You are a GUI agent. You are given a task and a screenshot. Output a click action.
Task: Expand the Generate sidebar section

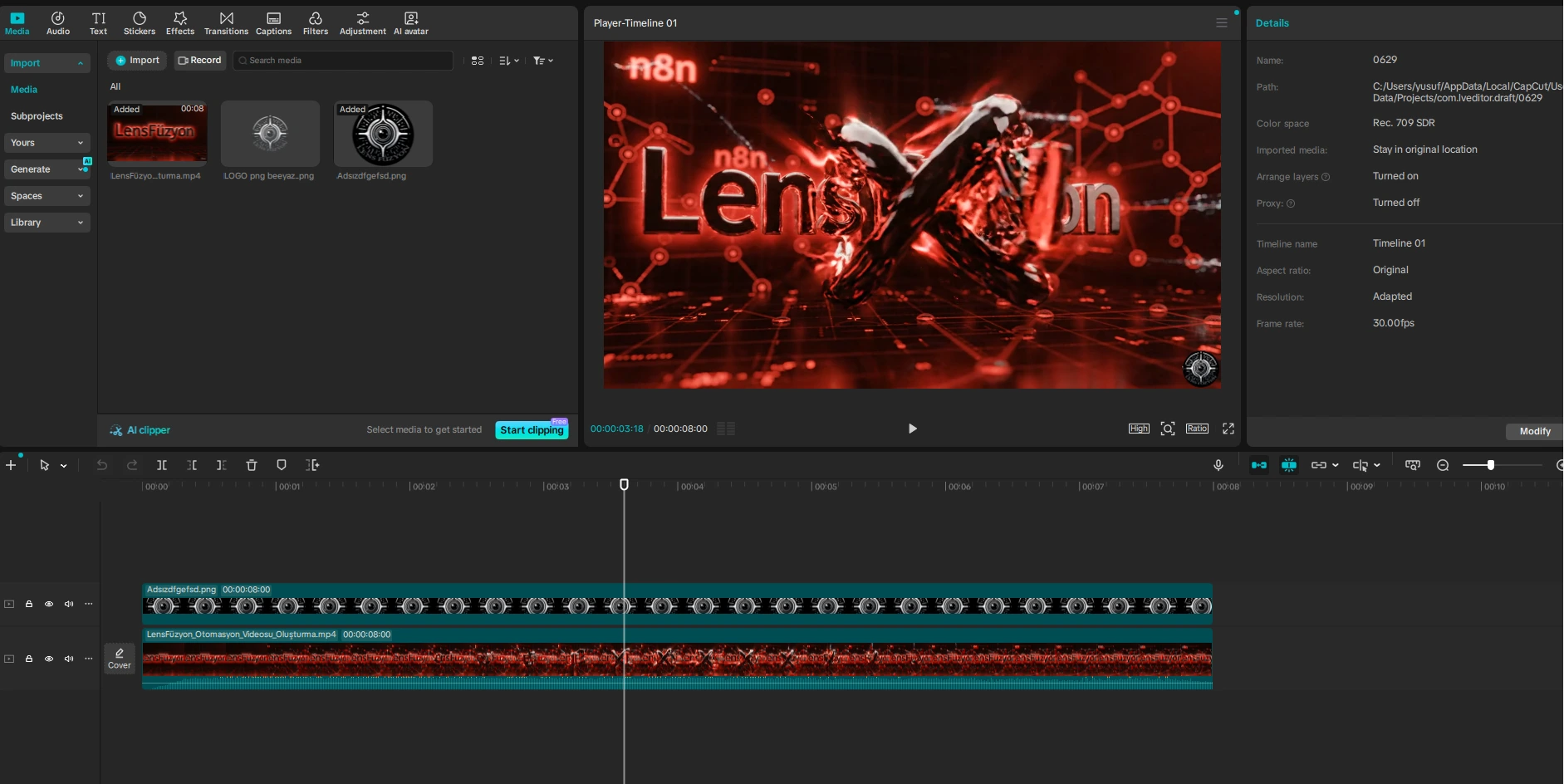(x=47, y=169)
